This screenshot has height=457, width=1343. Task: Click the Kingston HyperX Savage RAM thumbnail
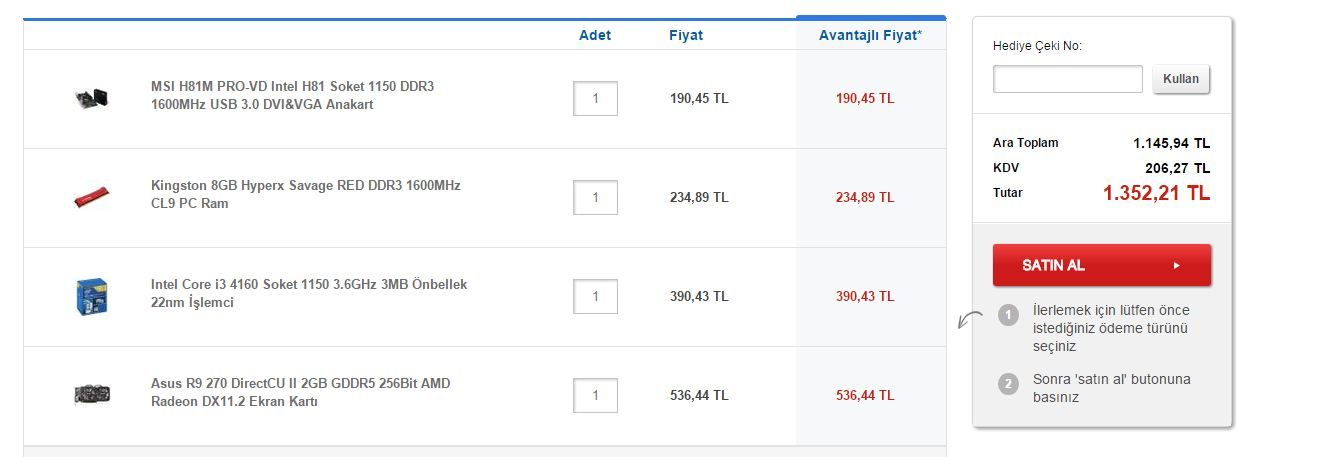91,197
